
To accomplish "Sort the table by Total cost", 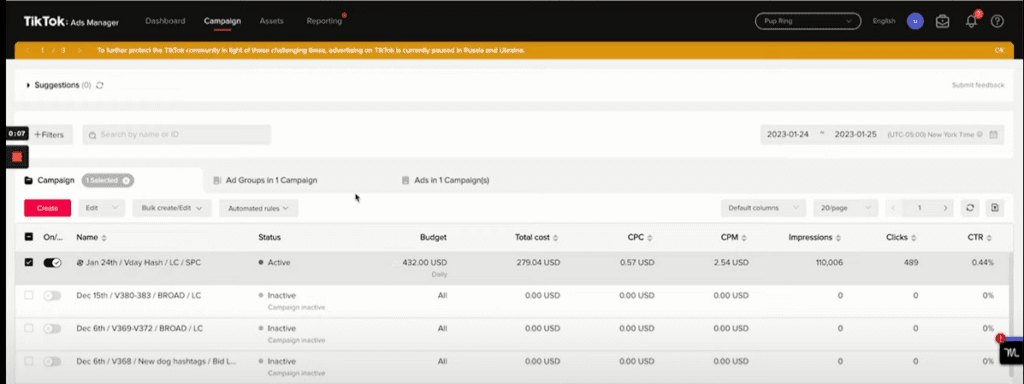I will click(x=556, y=238).
